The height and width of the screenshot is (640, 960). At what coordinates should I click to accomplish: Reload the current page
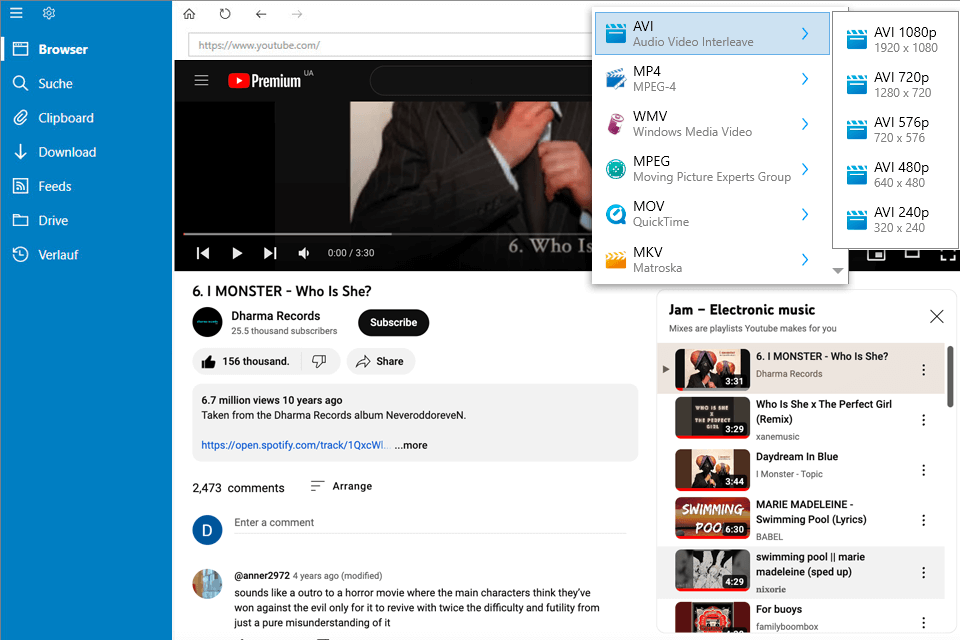(225, 14)
